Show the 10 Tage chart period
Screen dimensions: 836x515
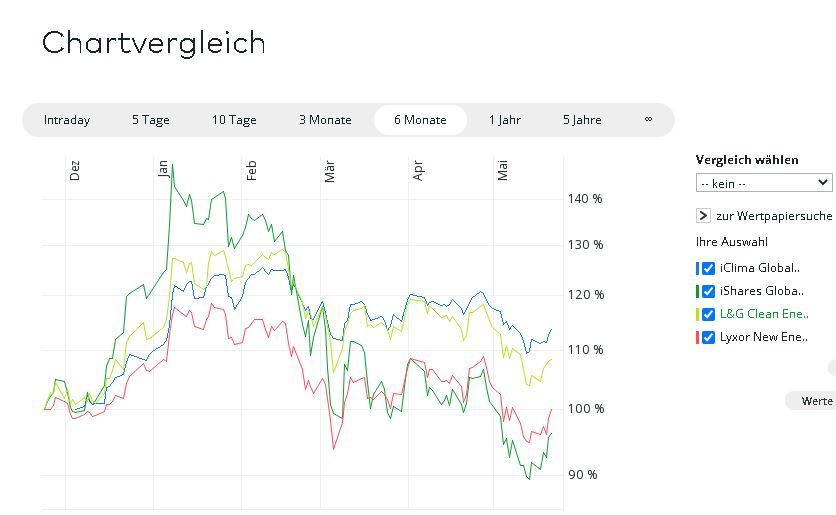pyautogui.click(x=234, y=120)
